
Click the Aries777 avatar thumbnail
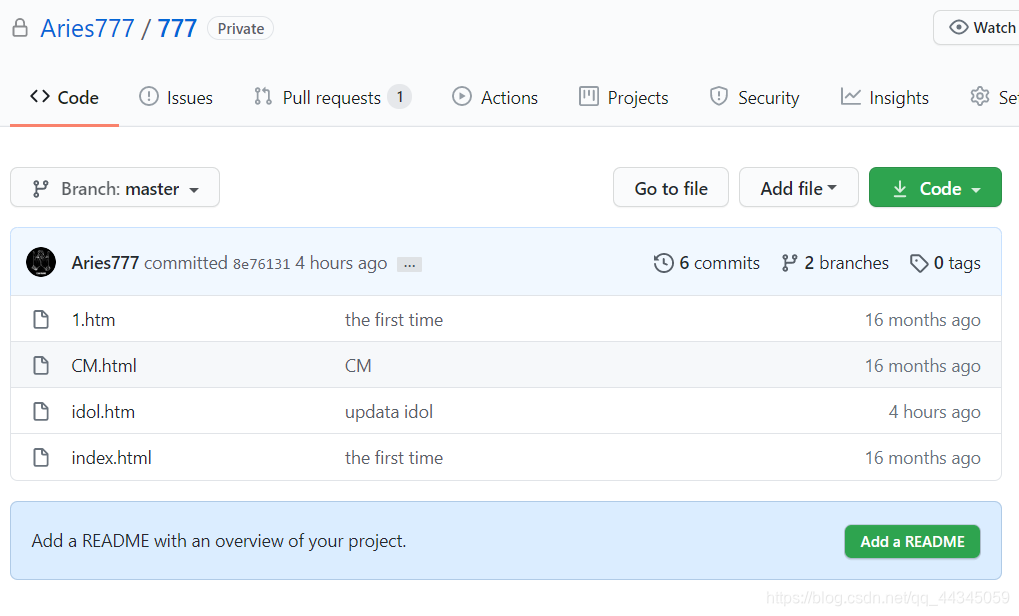[x=41, y=263]
